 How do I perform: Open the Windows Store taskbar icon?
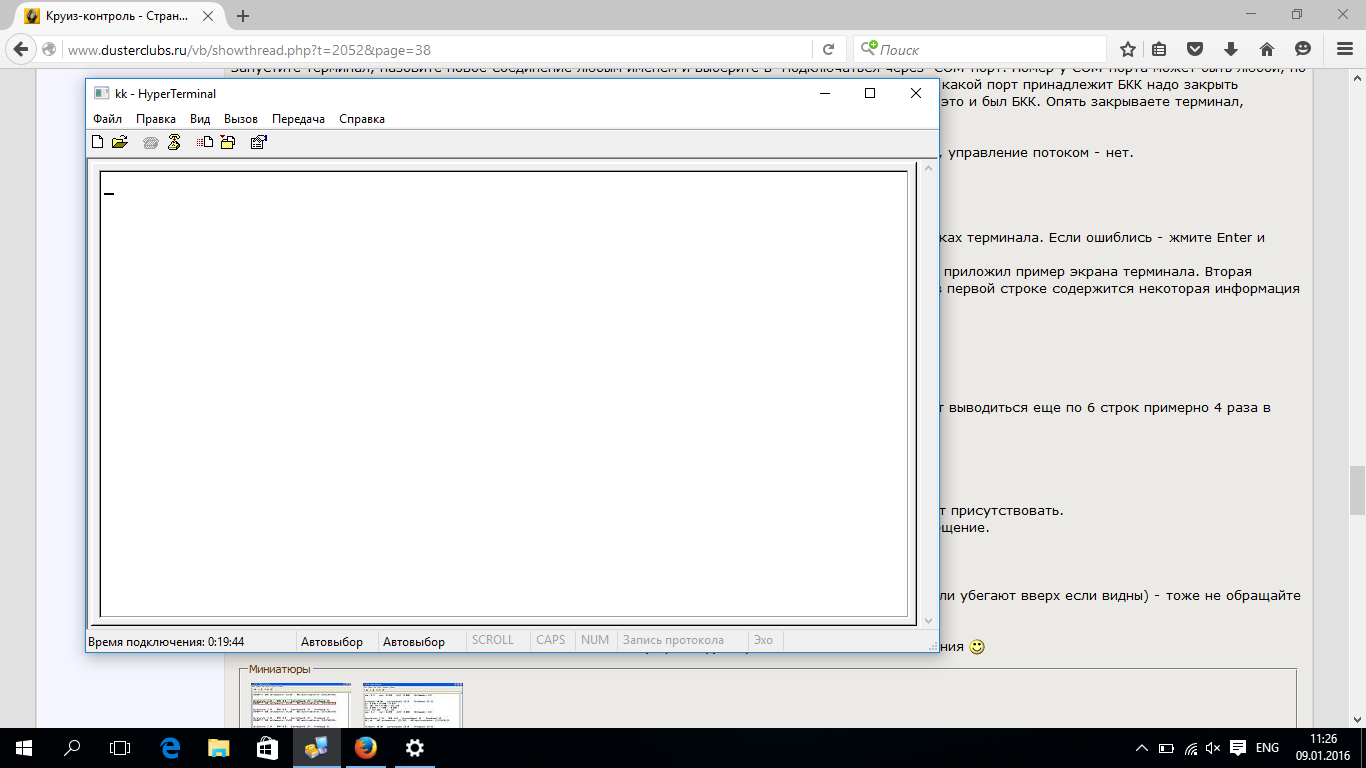point(267,747)
